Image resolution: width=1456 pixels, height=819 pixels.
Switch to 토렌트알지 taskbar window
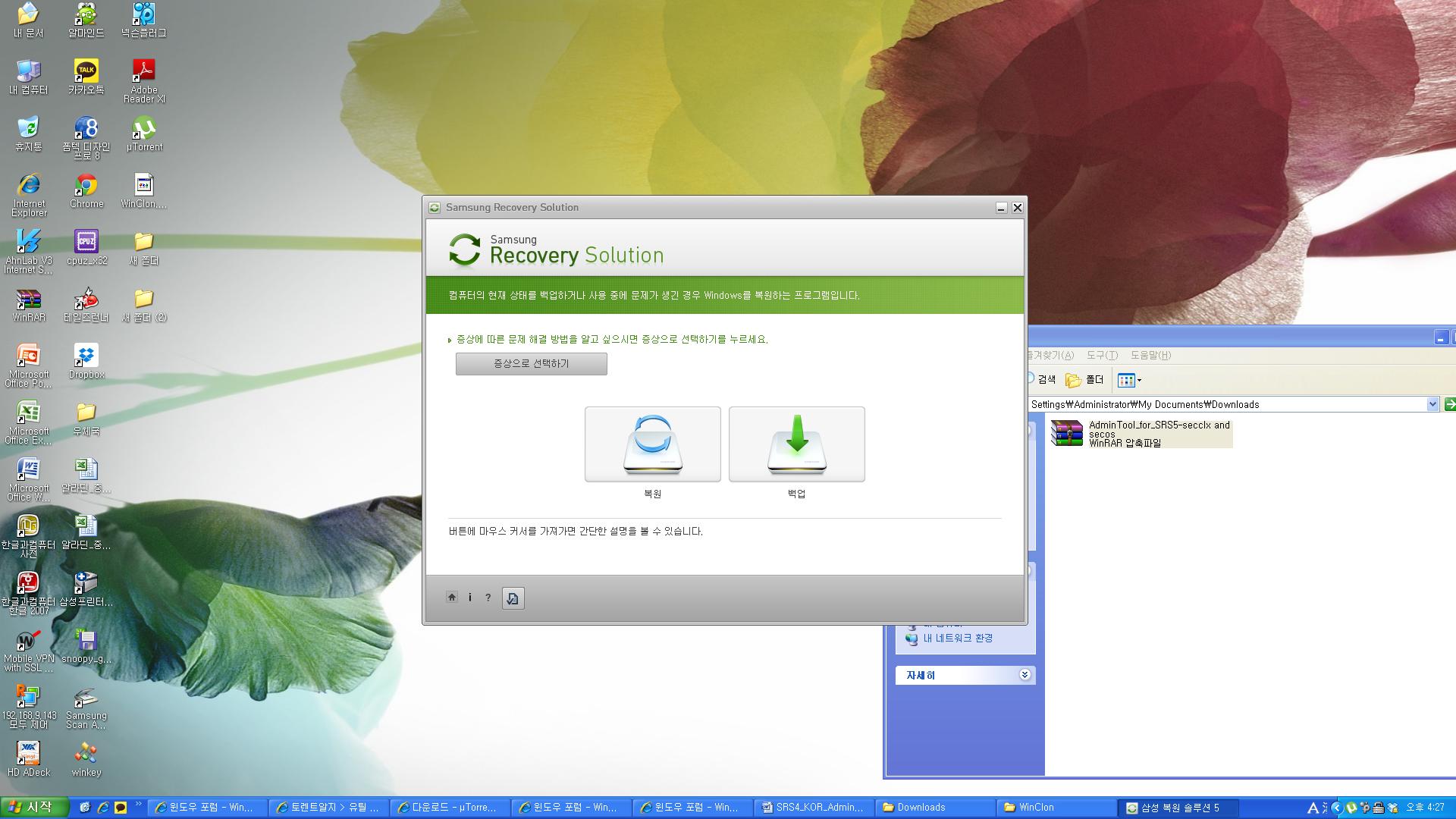328,808
